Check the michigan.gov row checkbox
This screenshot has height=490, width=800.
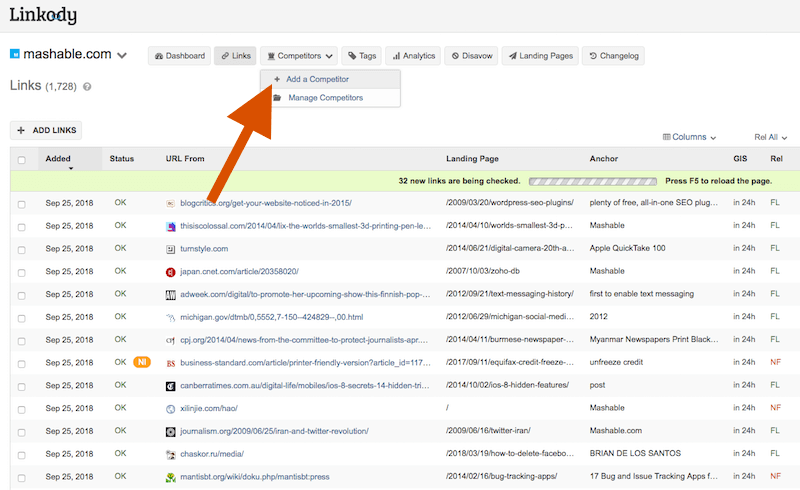(x=21, y=318)
